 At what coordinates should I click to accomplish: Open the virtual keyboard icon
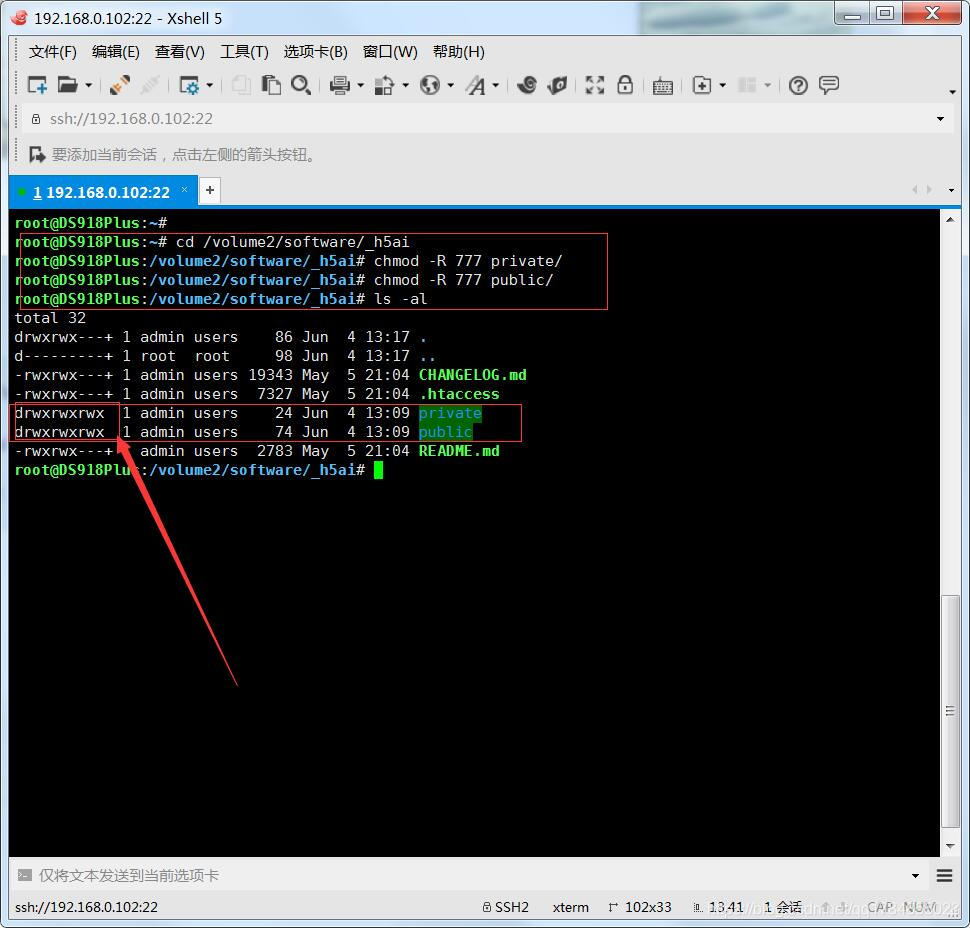pos(662,86)
